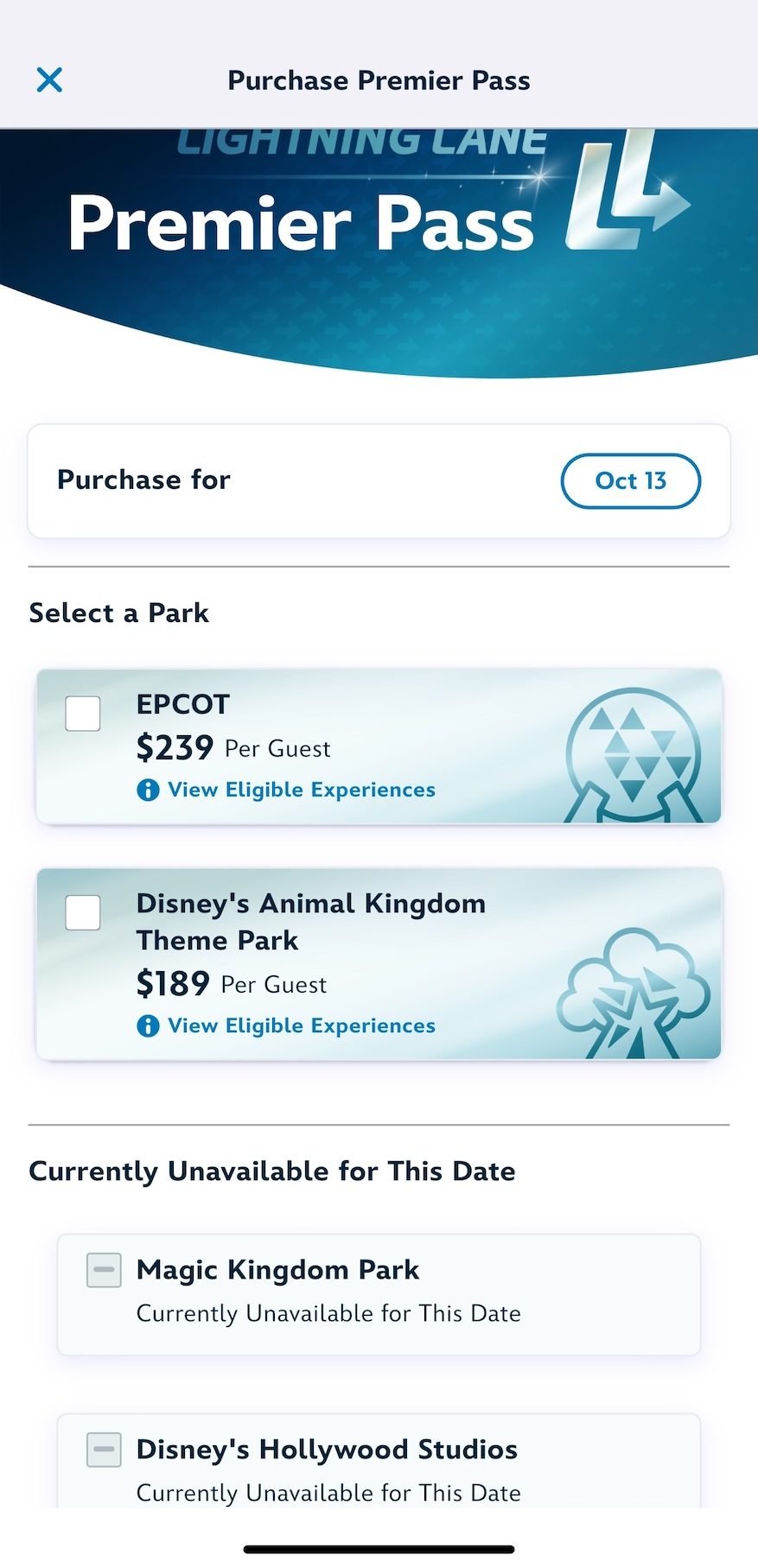The width and height of the screenshot is (758, 1568).
Task: Tap the disabled Magic Kingdom Park checkbox
Action: pyautogui.click(x=104, y=1270)
